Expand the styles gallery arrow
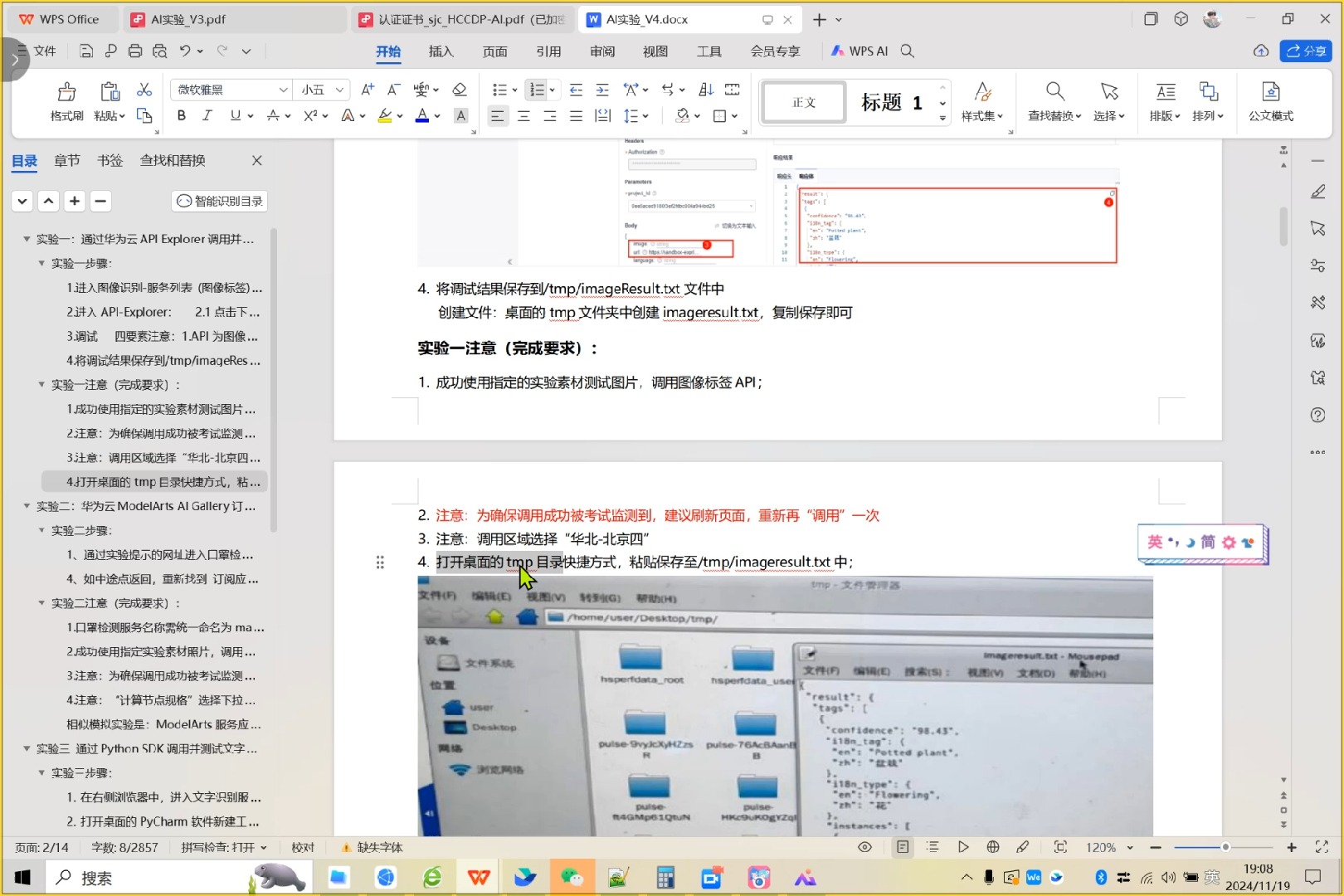The width and height of the screenshot is (1344, 896). click(942, 118)
